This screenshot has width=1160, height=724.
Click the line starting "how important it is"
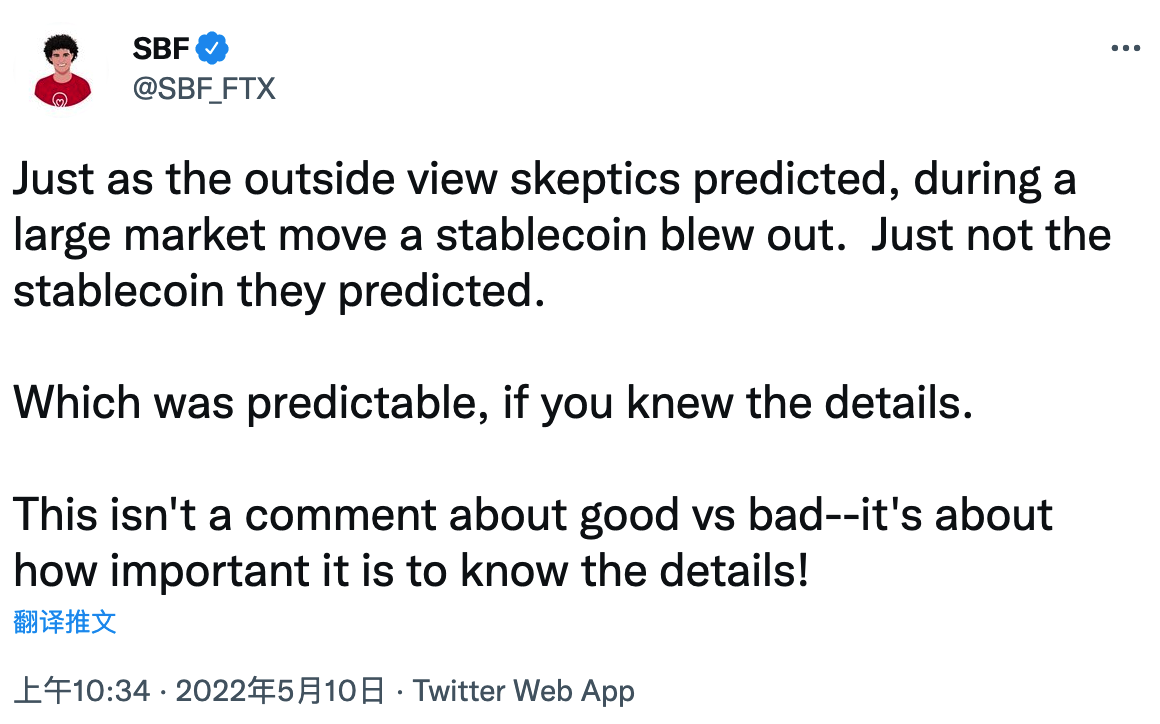coord(411,571)
